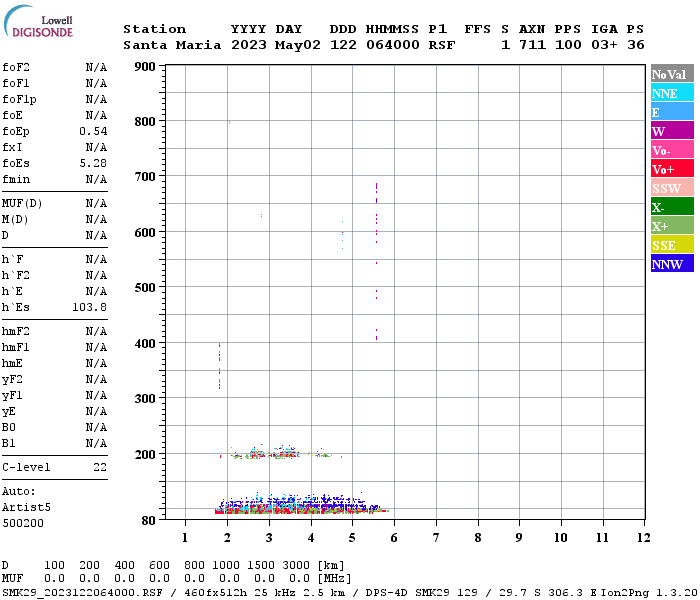Select the W purple legend swatch
This screenshot has height=600, width=700.
(672, 131)
